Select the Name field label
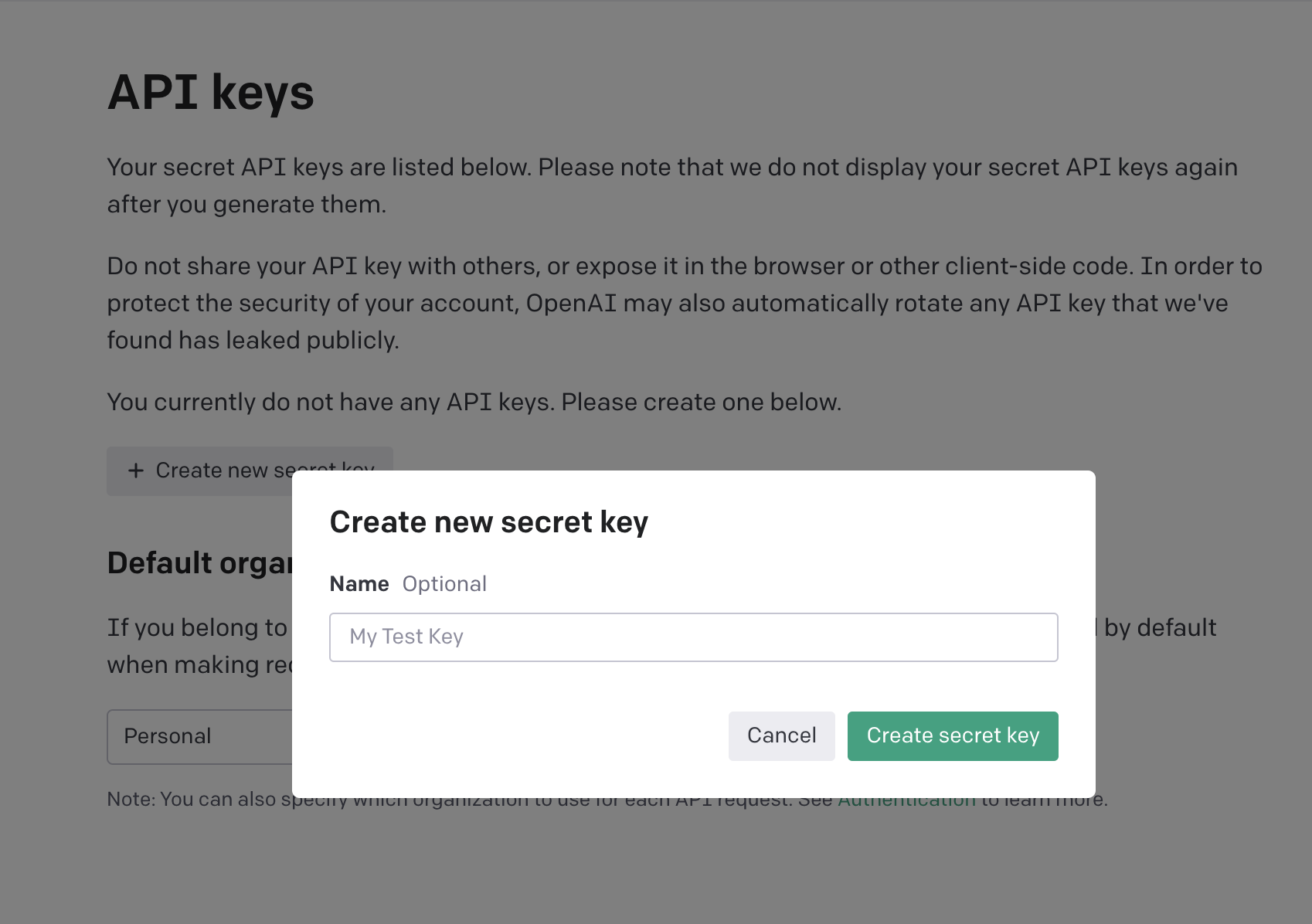 tap(359, 584)
